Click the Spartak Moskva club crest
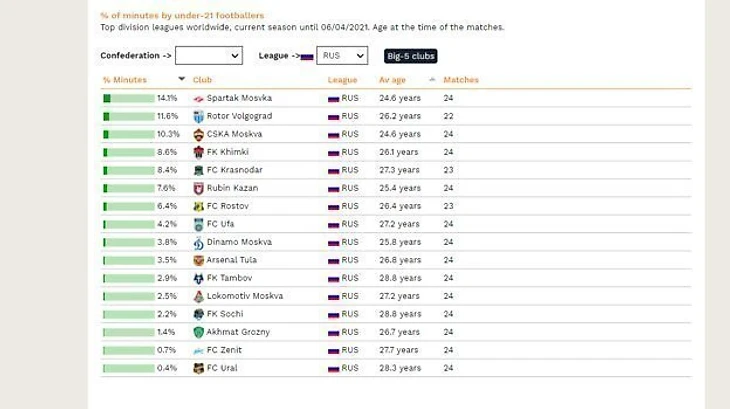Viewport: 730px width, 409px height. coord(198,99)
